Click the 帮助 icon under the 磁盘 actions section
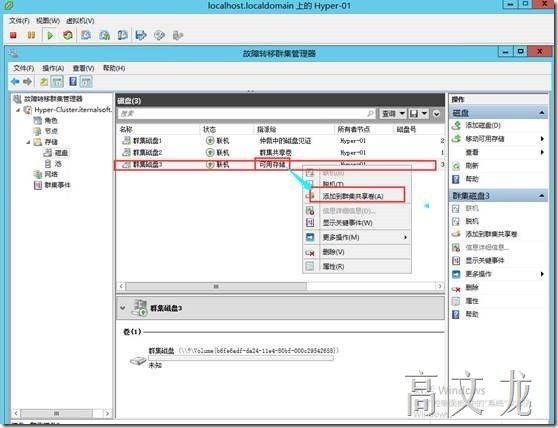 (456, 179)
